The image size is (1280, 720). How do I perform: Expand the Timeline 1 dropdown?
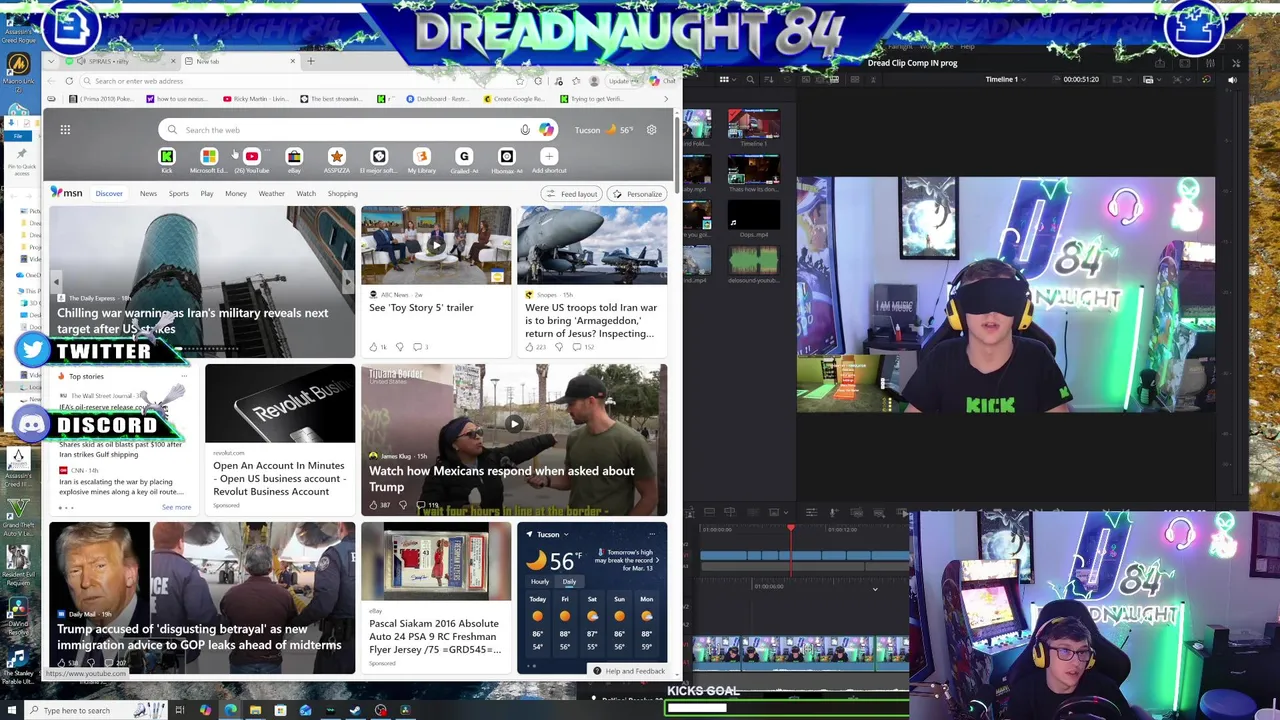click(x=1024, y=79)
